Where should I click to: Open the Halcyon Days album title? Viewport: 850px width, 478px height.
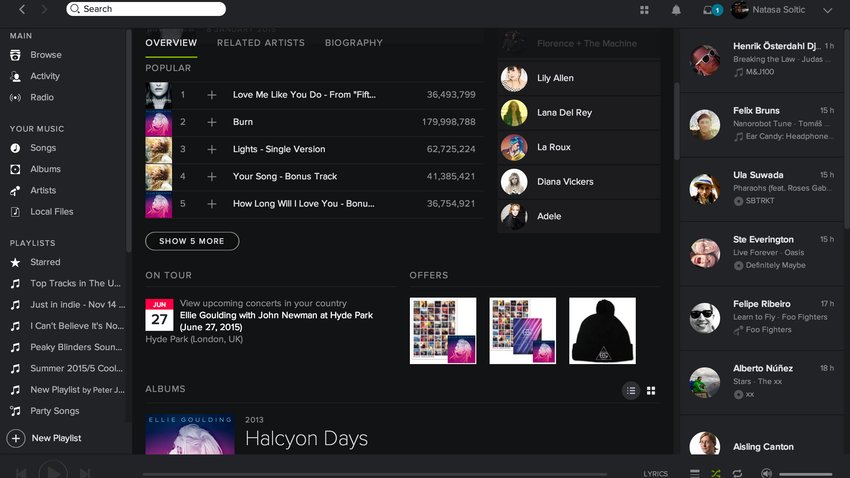click(x=306, y=438)
